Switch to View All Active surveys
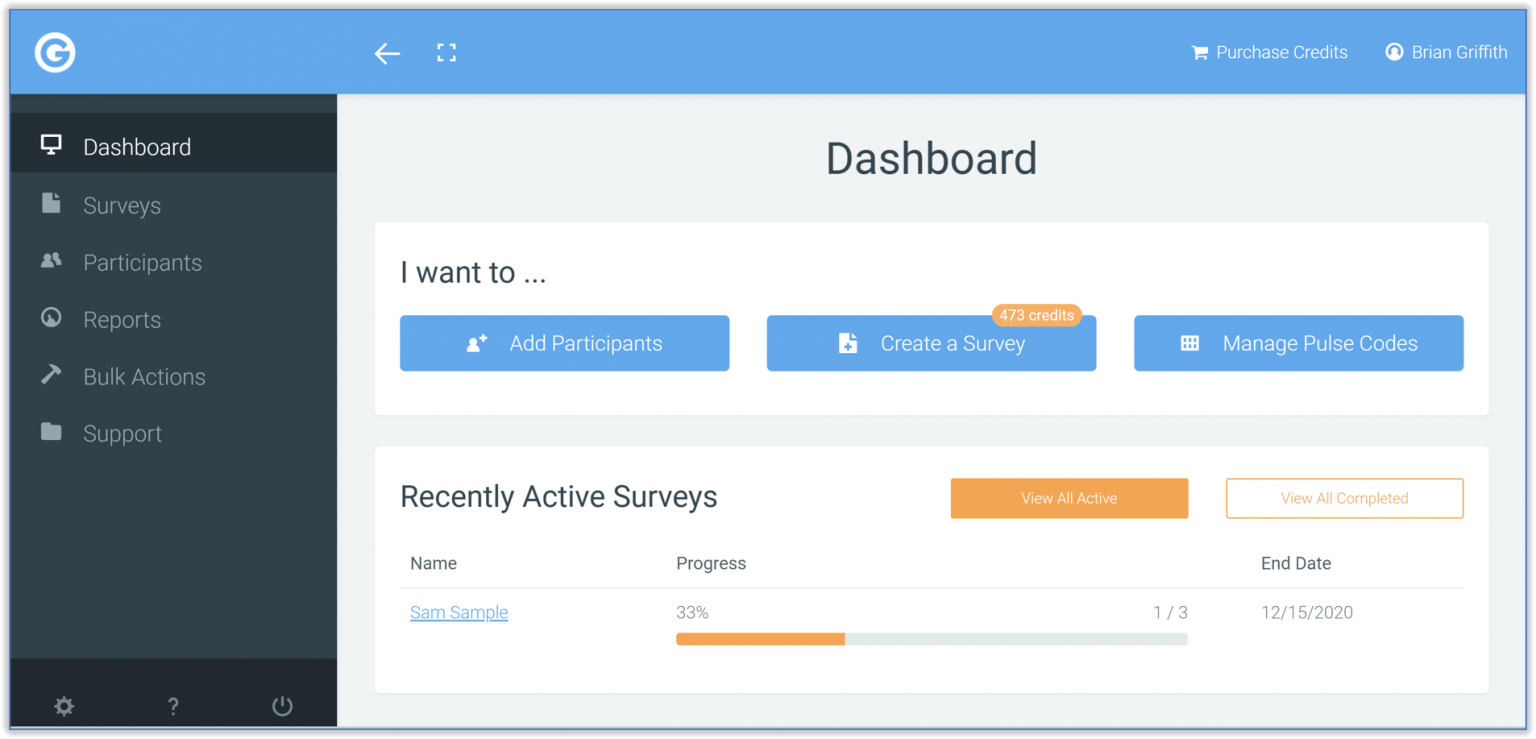 click(1068, 498)
